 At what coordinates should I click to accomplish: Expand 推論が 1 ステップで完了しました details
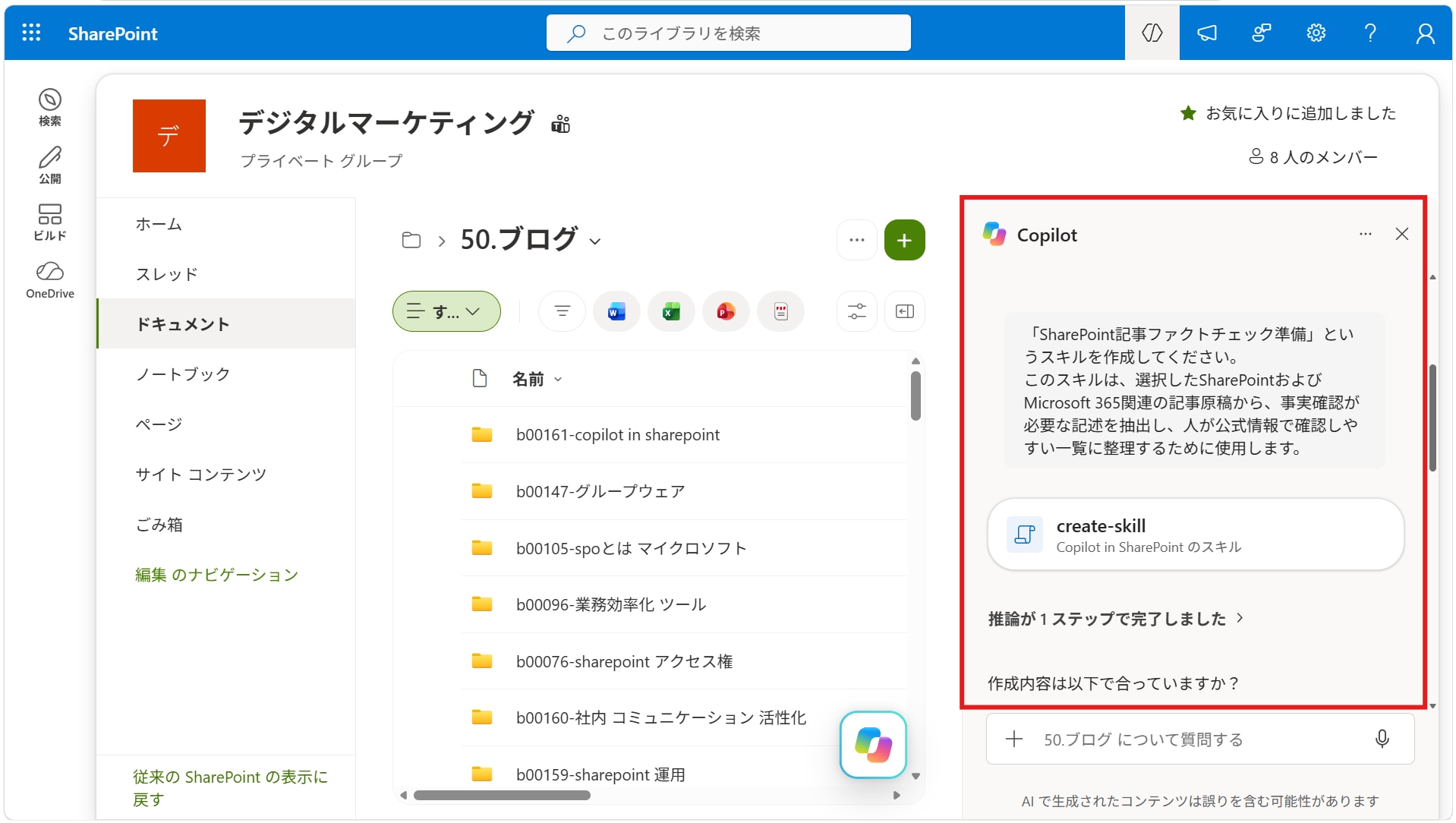1116,619
